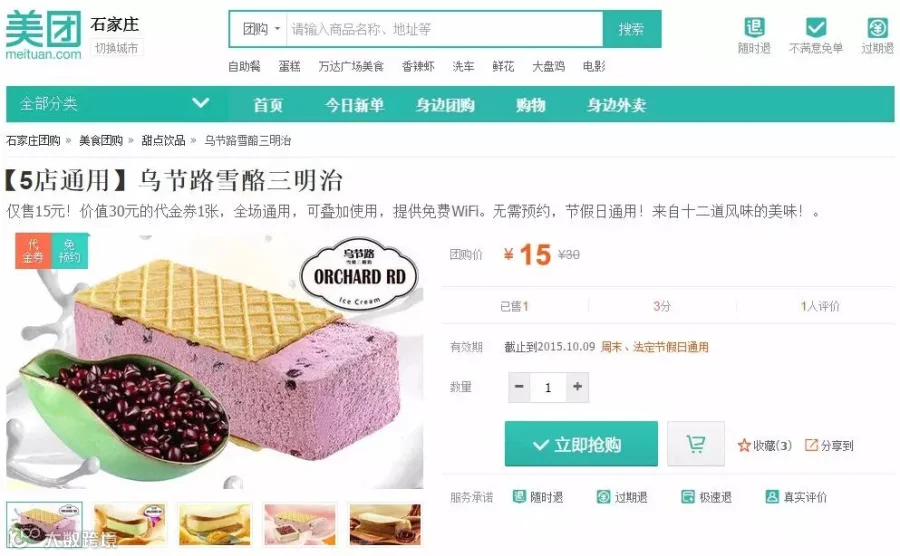Click the product search input field
This screenshot has height=556, width=900.
[x=444, y=29]
